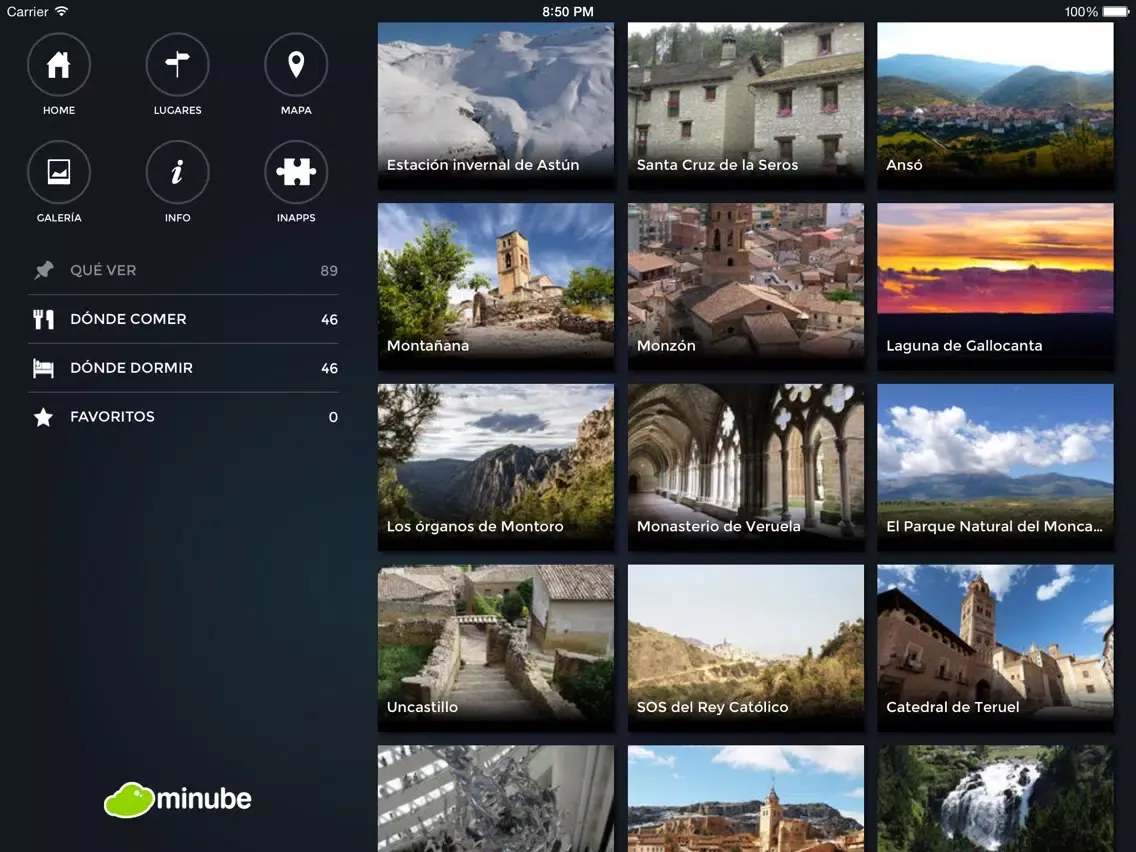This screenshot has height=852, width=1136.
Task: Open the Galería picture icon
Action: (x=59, y=172)
